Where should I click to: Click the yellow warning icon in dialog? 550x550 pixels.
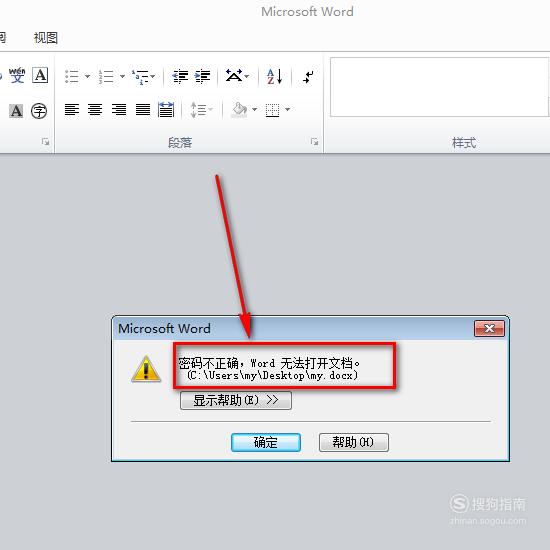pos(146,369)
